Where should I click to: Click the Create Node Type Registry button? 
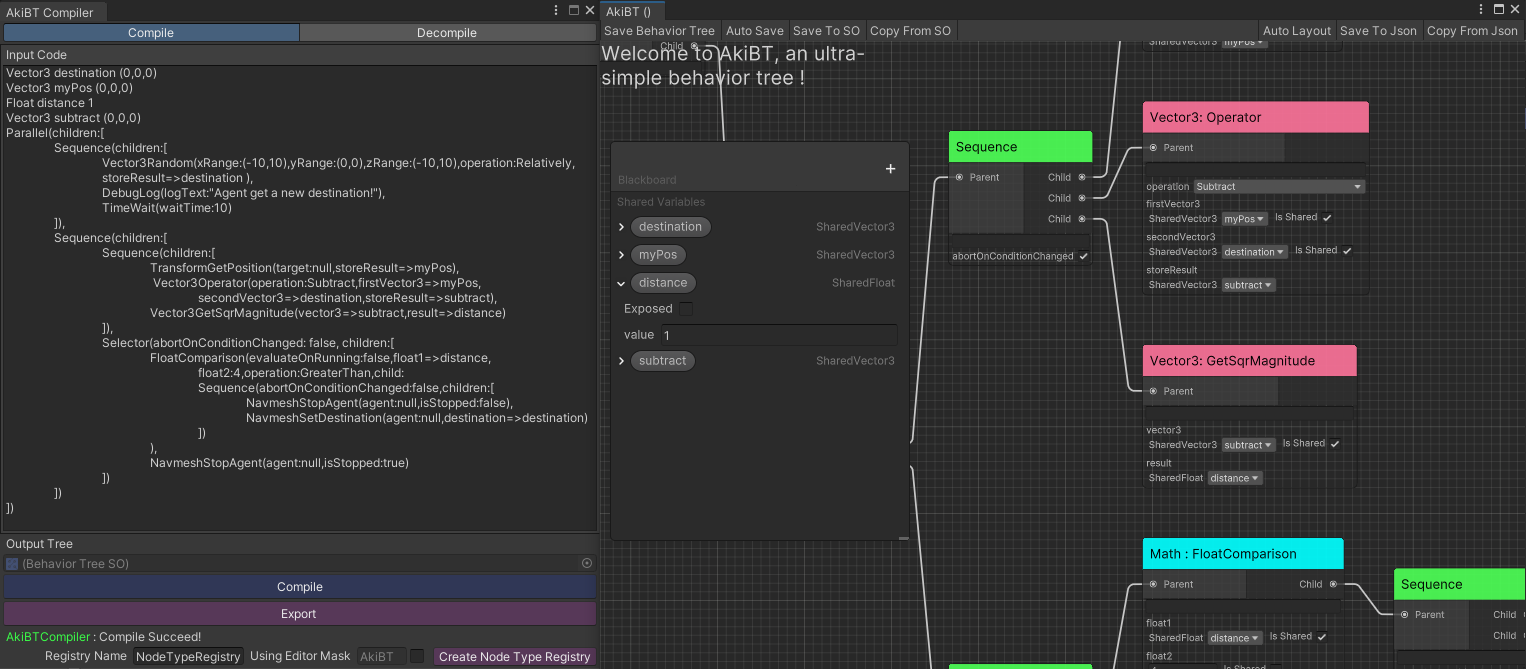[x=514, y=657]
